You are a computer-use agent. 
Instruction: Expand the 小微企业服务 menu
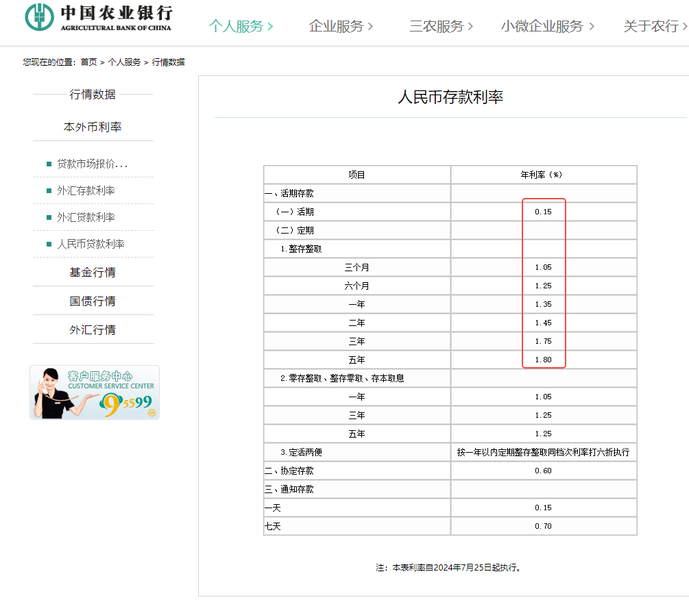(x=546, y=26)
